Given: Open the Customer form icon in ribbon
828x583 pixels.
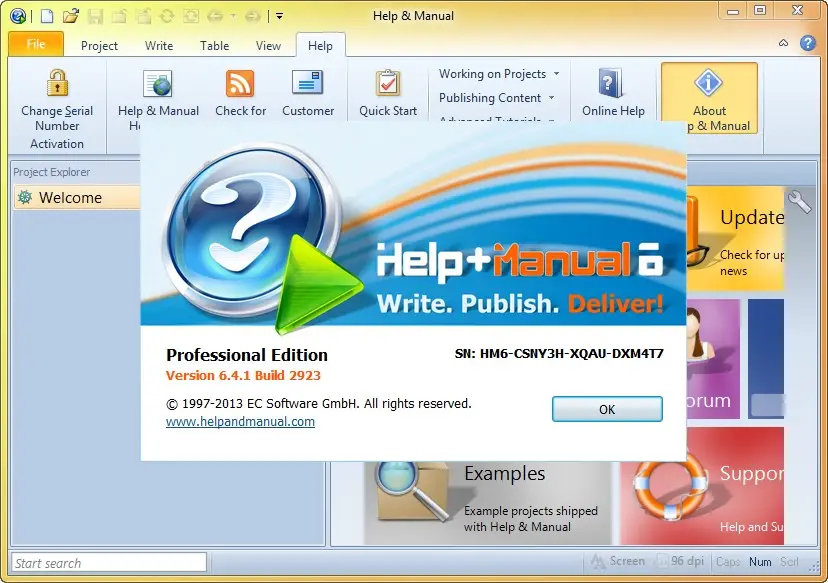Looking at the screenshot, I should (307, 83).
